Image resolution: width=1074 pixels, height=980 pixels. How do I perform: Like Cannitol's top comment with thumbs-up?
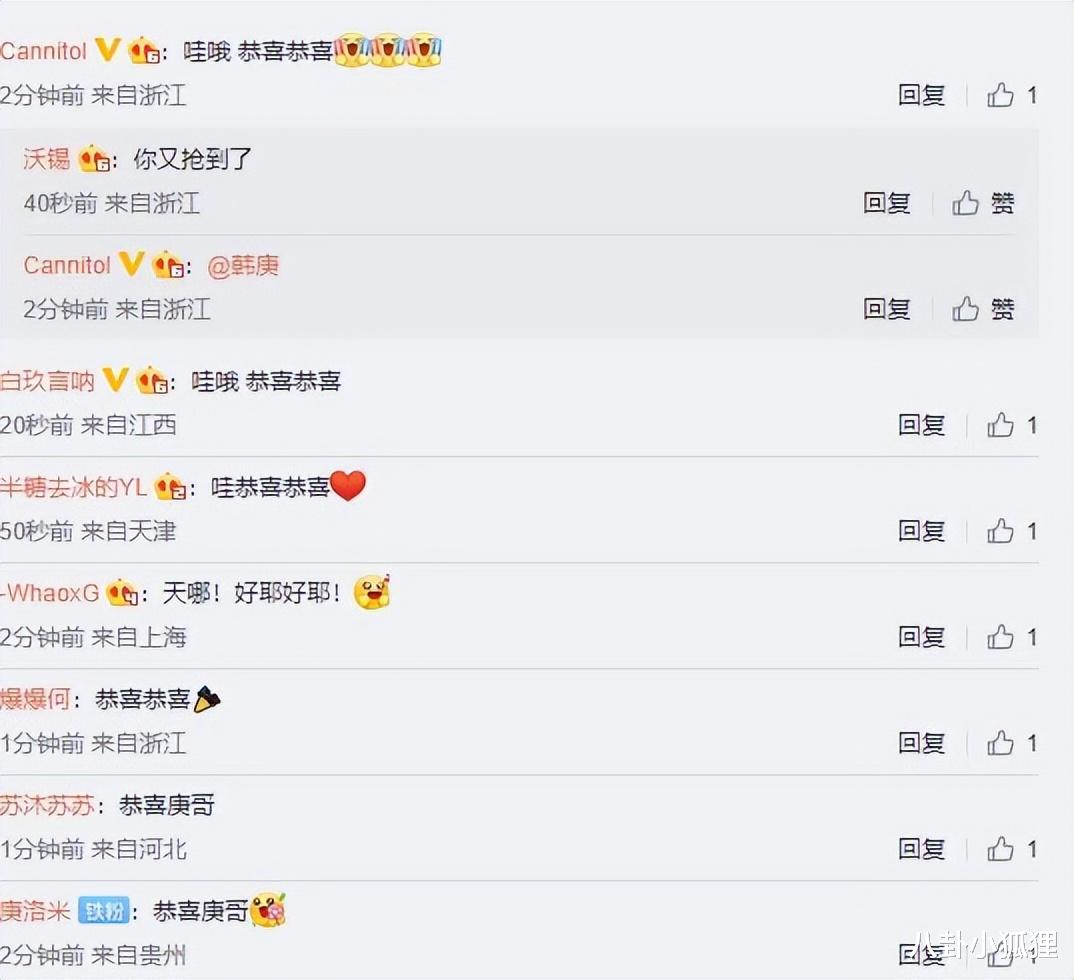1000,95
